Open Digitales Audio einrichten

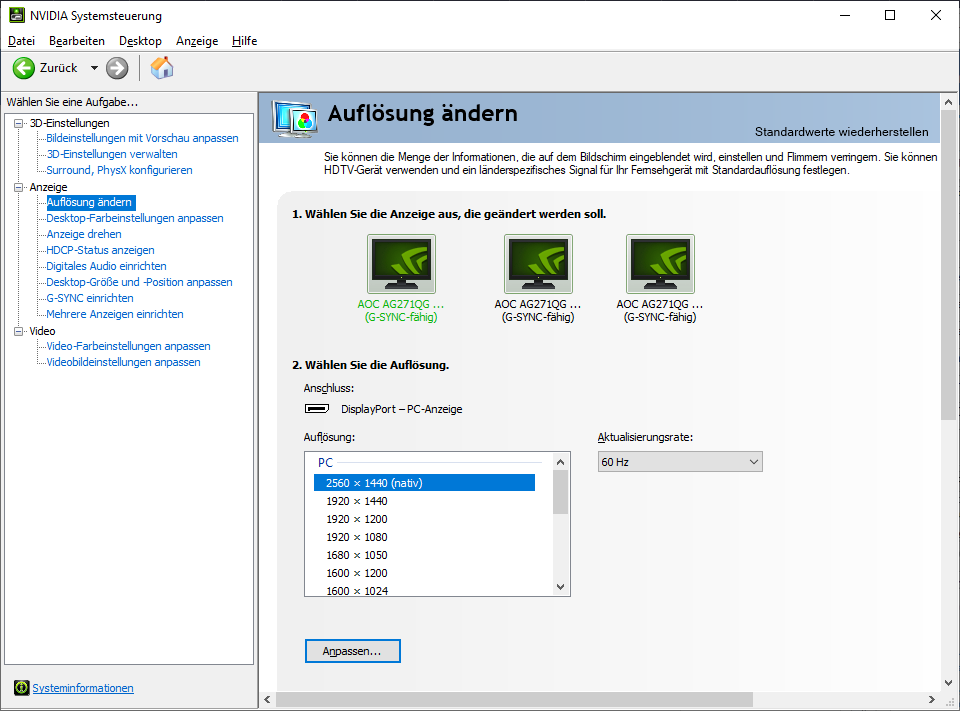(x=107, y=266)
